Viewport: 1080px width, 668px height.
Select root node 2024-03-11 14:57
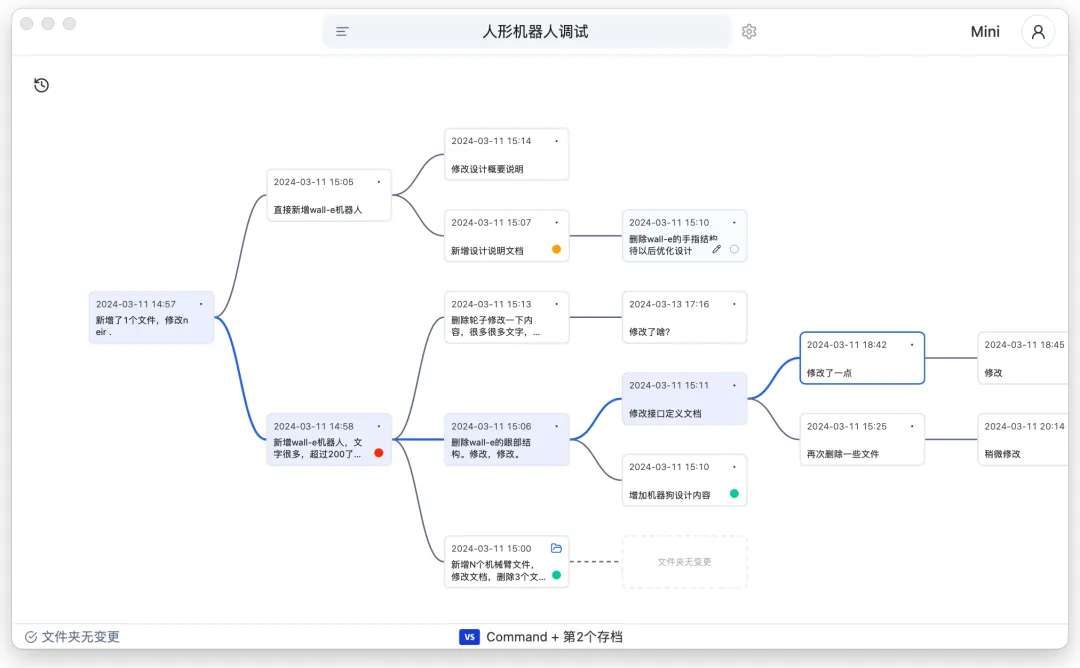[x=152, y=317]
